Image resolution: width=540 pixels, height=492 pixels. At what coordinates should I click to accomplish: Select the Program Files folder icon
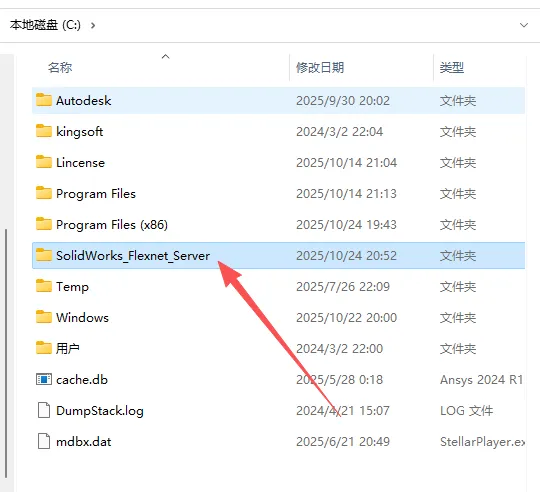click(44, 193)
